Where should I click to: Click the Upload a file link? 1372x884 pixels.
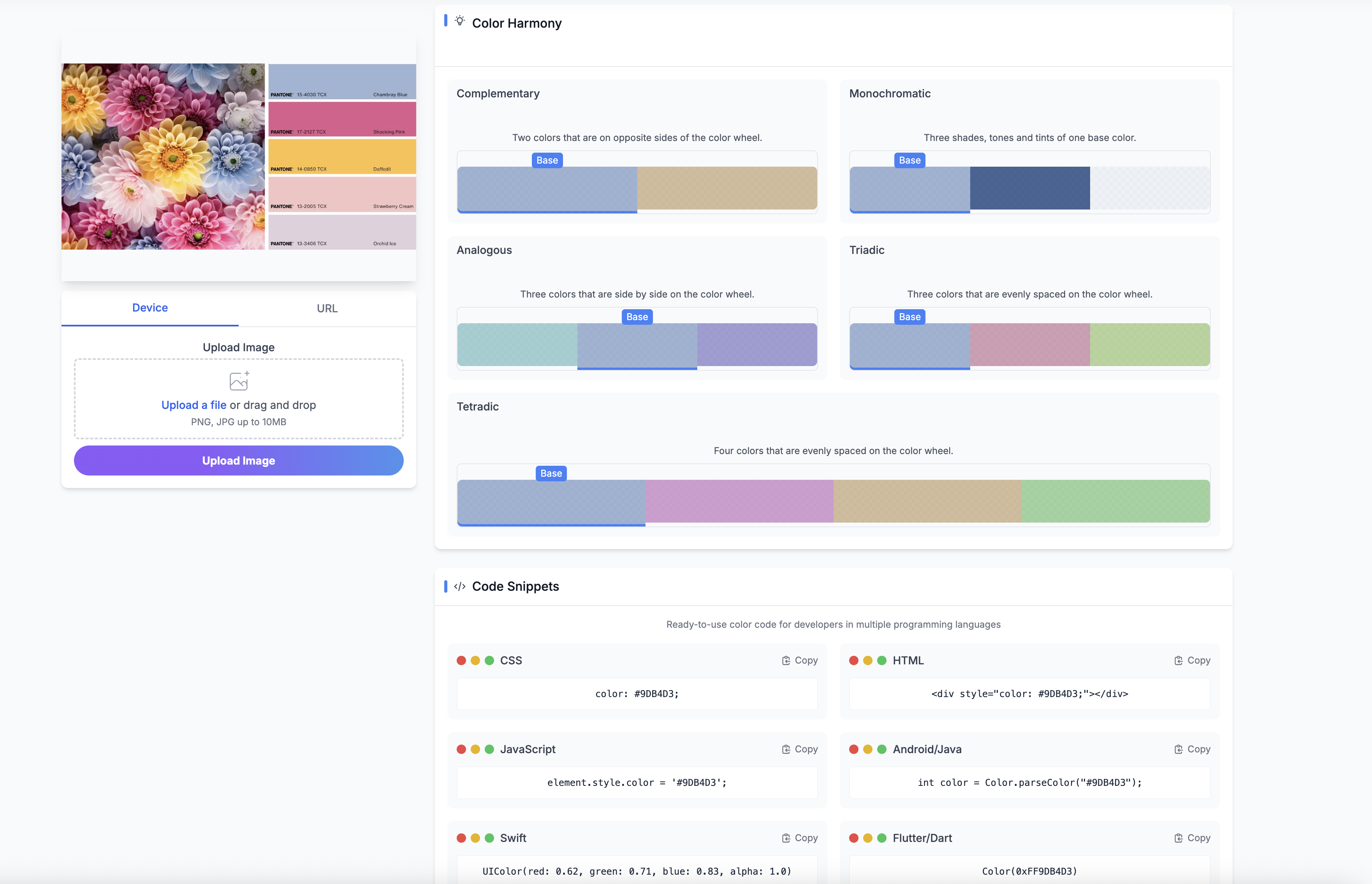[193, 405]
